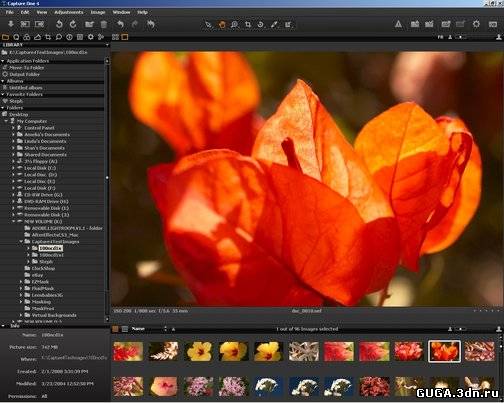The image size is (504, 403).
Task: Adjust the thumbnail size slider above the browser
Action: (462, 329)
